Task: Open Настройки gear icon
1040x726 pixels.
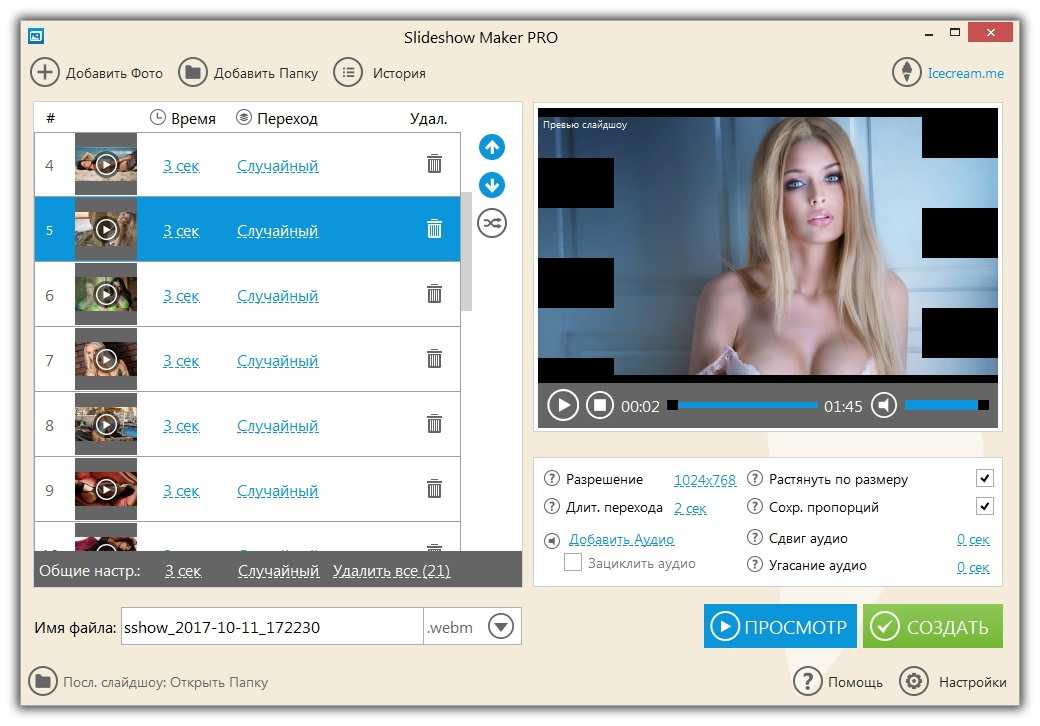Action: [914, 681]
